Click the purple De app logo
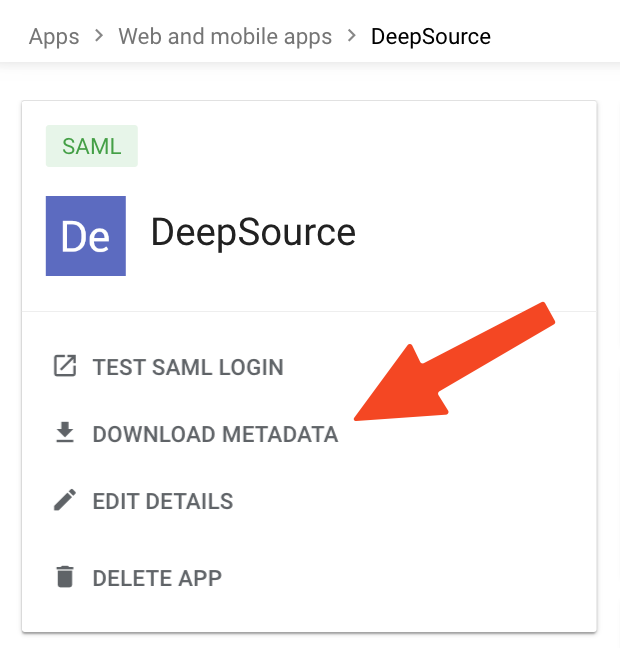Screen dimensions: 620x648 [x=86, y=236]
